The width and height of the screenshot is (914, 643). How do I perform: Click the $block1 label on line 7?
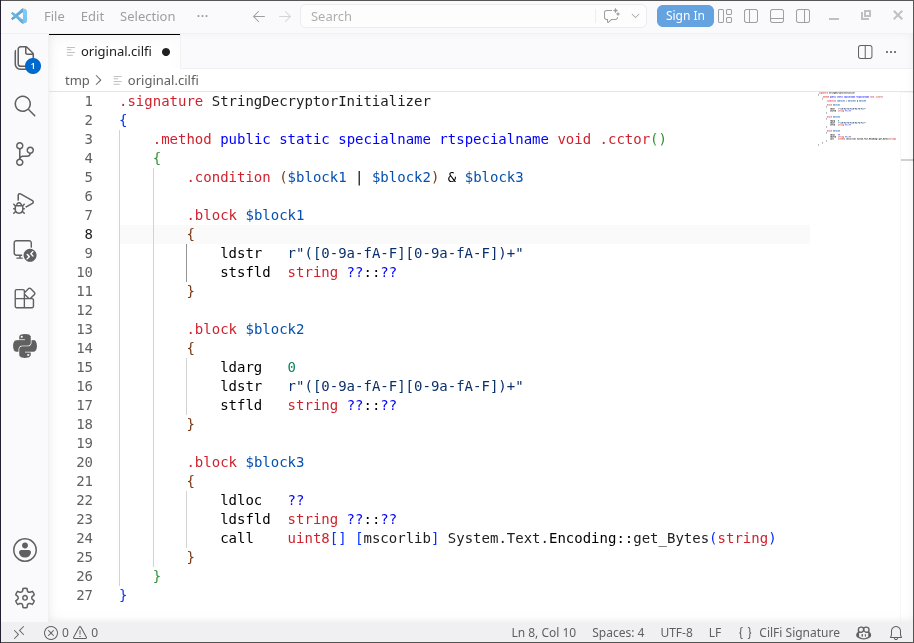(275, 215)
